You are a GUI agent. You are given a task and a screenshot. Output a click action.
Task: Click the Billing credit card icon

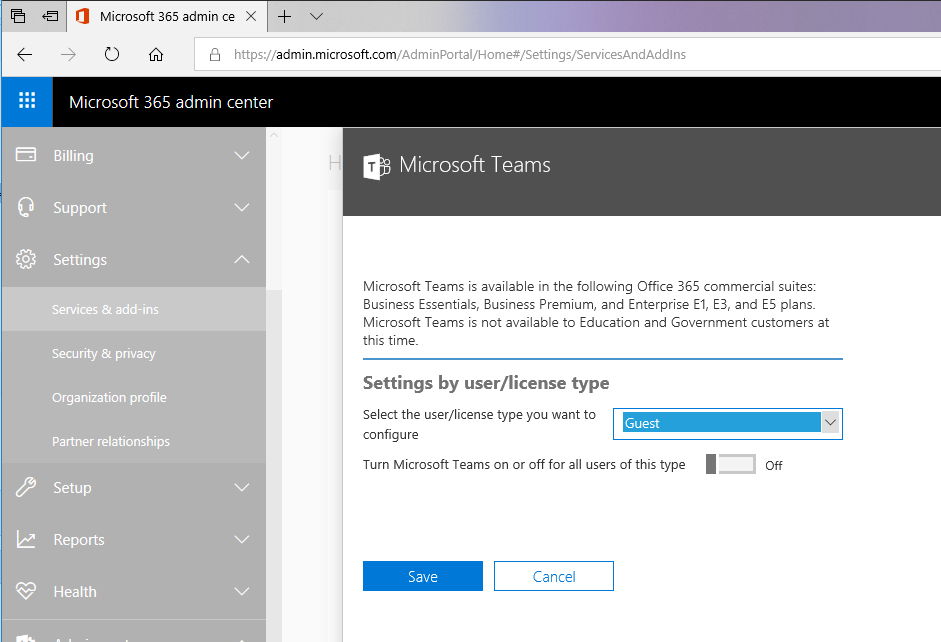26,155
